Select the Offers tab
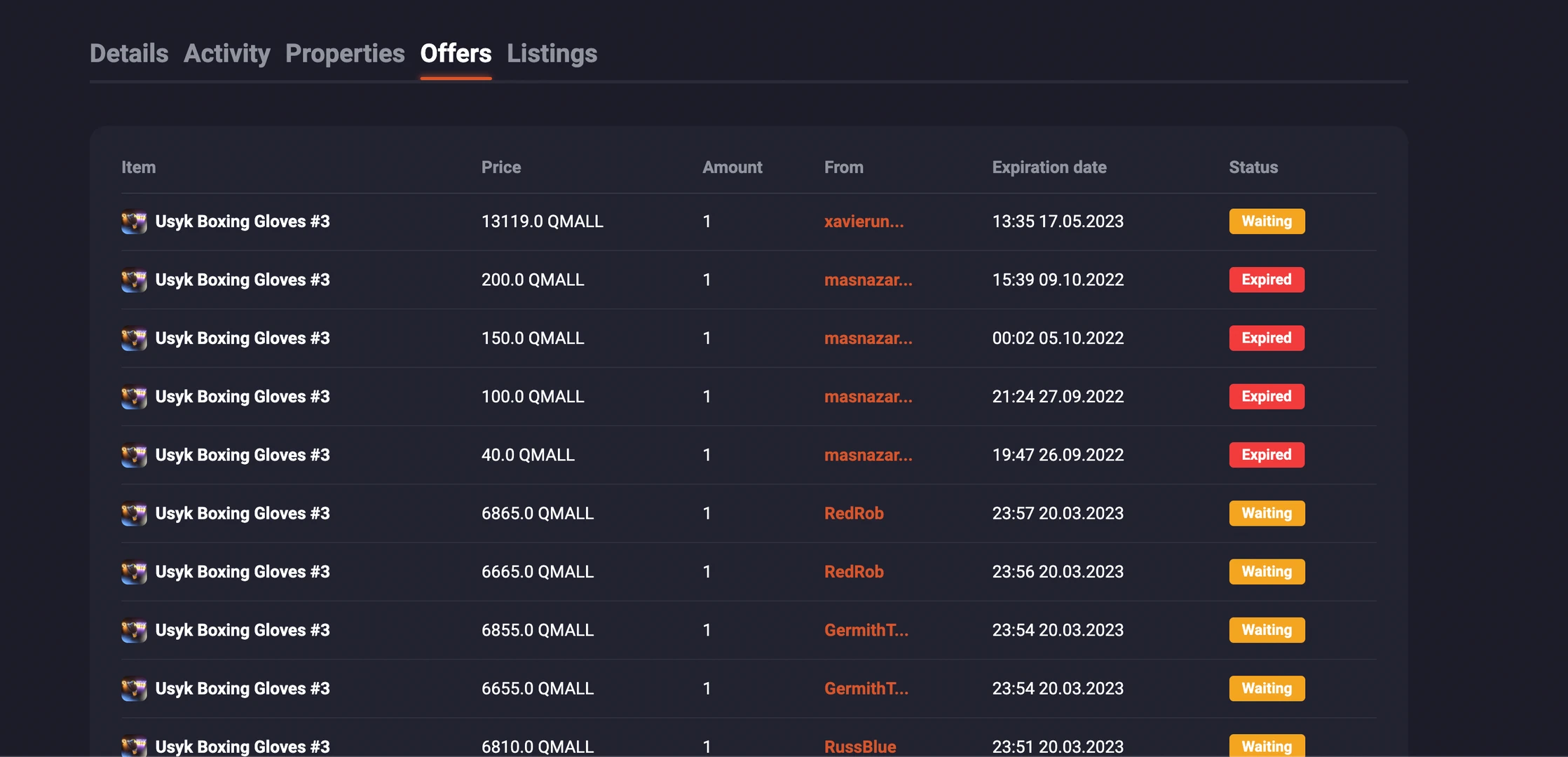 (x=456, y=53)
